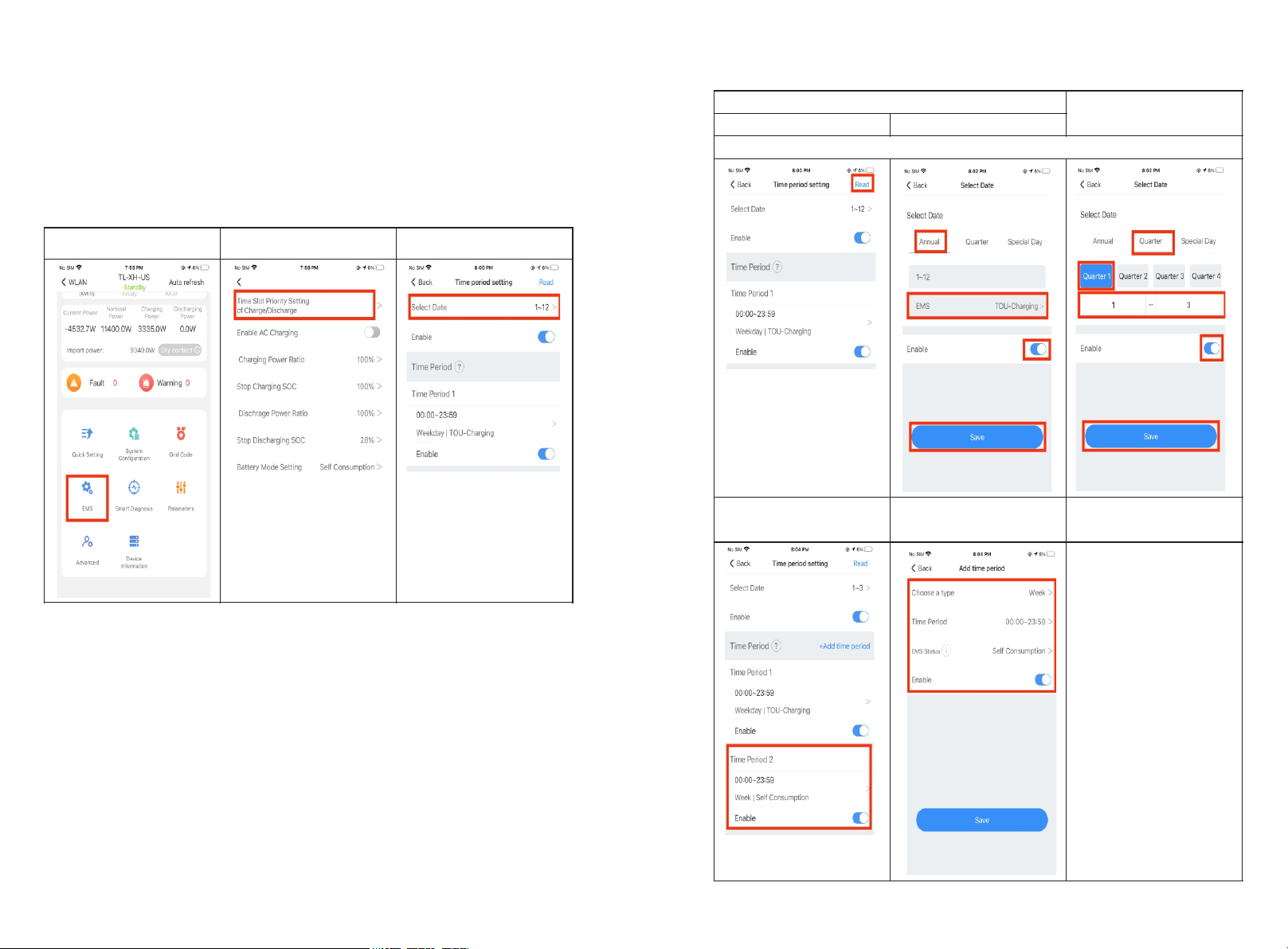Open the Advanced icon
Image resolution: width=1288 pixels, height=949 pixels.
click(x=87, y=541)
